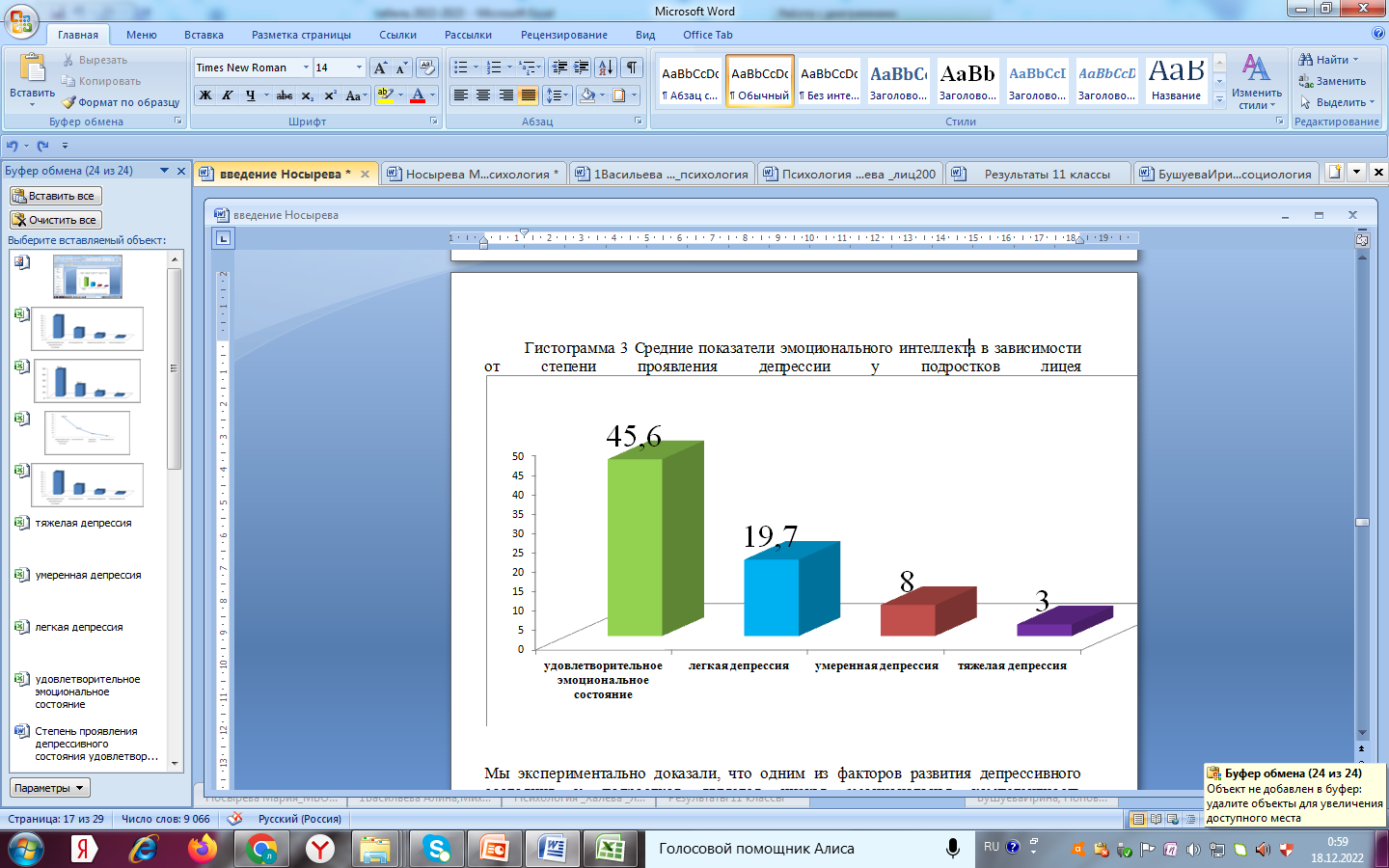Click the bulleted list icon

(461, 68)
